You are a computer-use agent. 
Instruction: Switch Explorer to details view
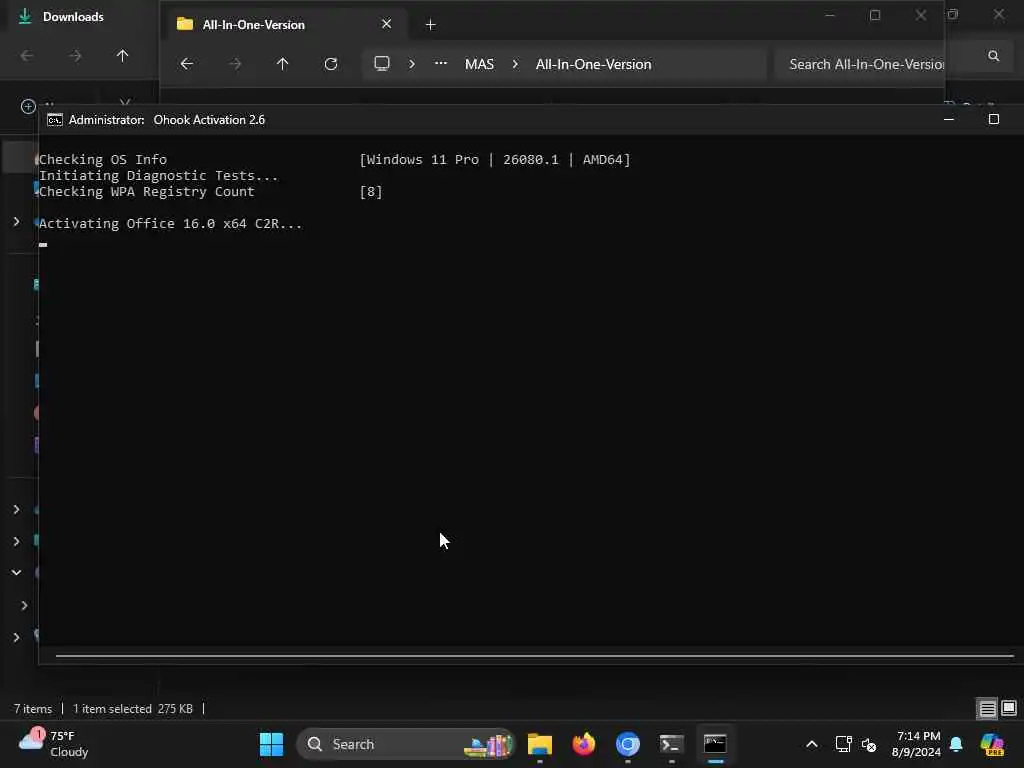click(x=987, y=709)
